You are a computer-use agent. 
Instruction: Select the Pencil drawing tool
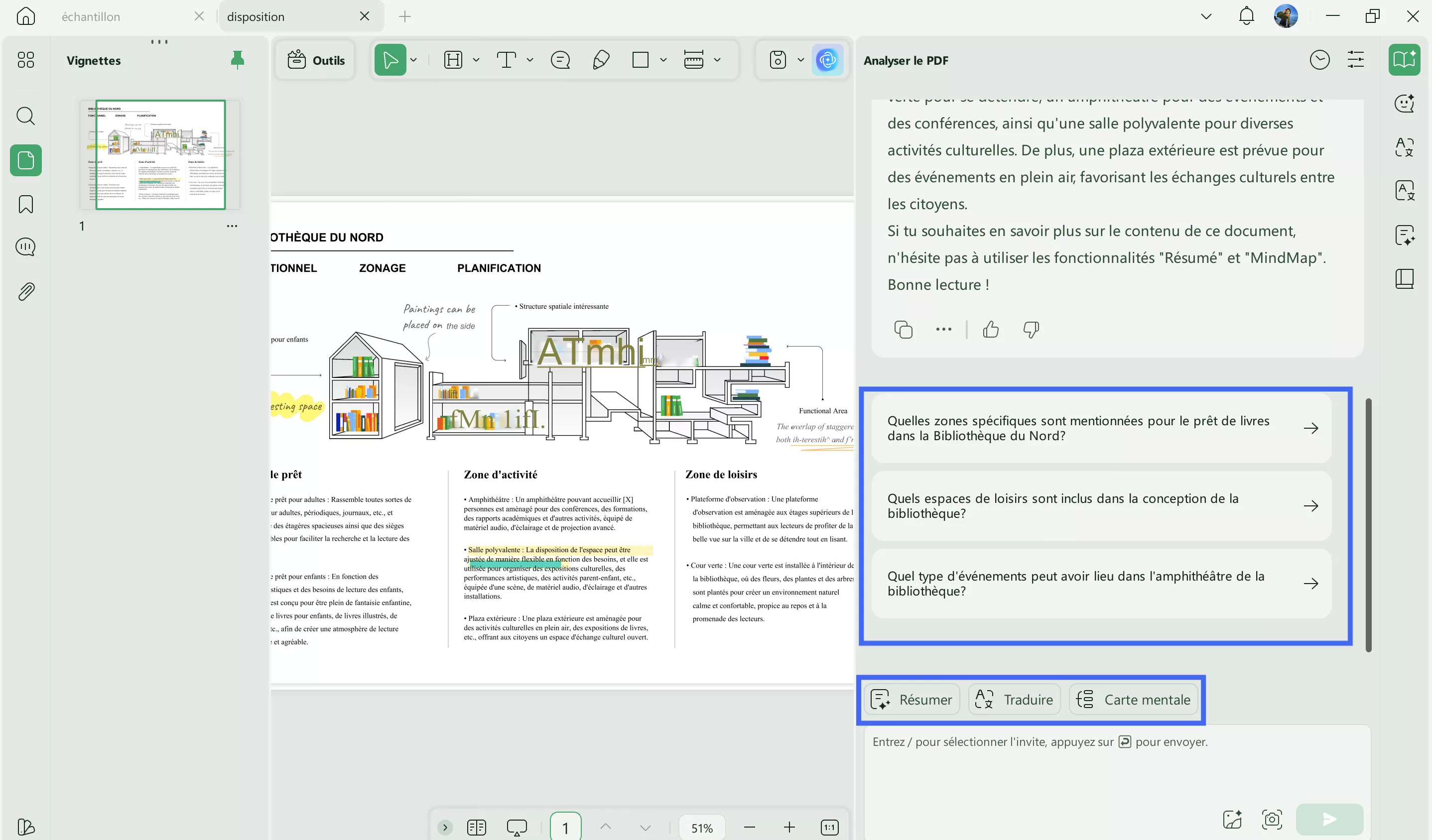601,59
